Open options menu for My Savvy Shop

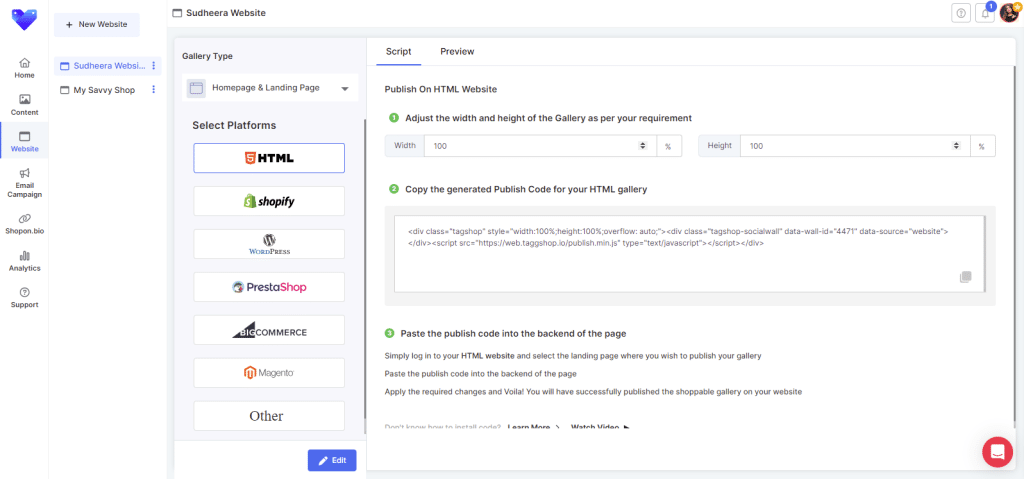153,90
